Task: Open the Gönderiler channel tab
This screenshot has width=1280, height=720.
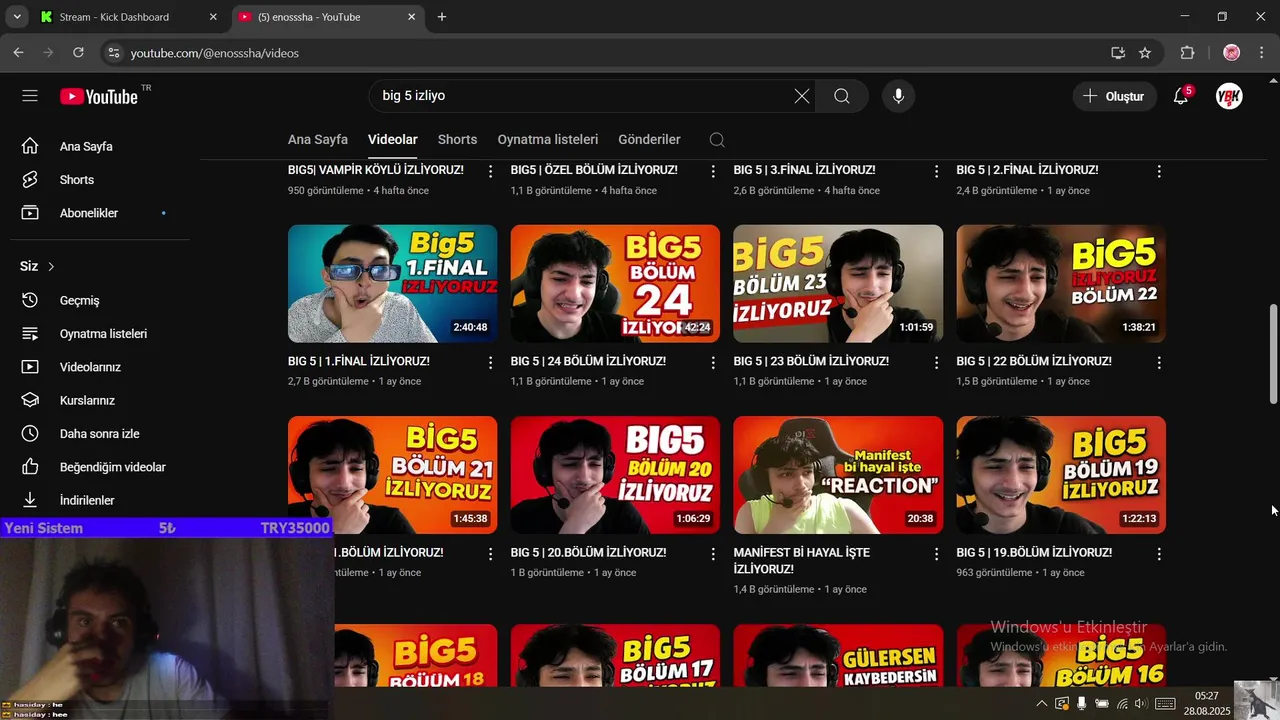Action: [x=649, y=140]
